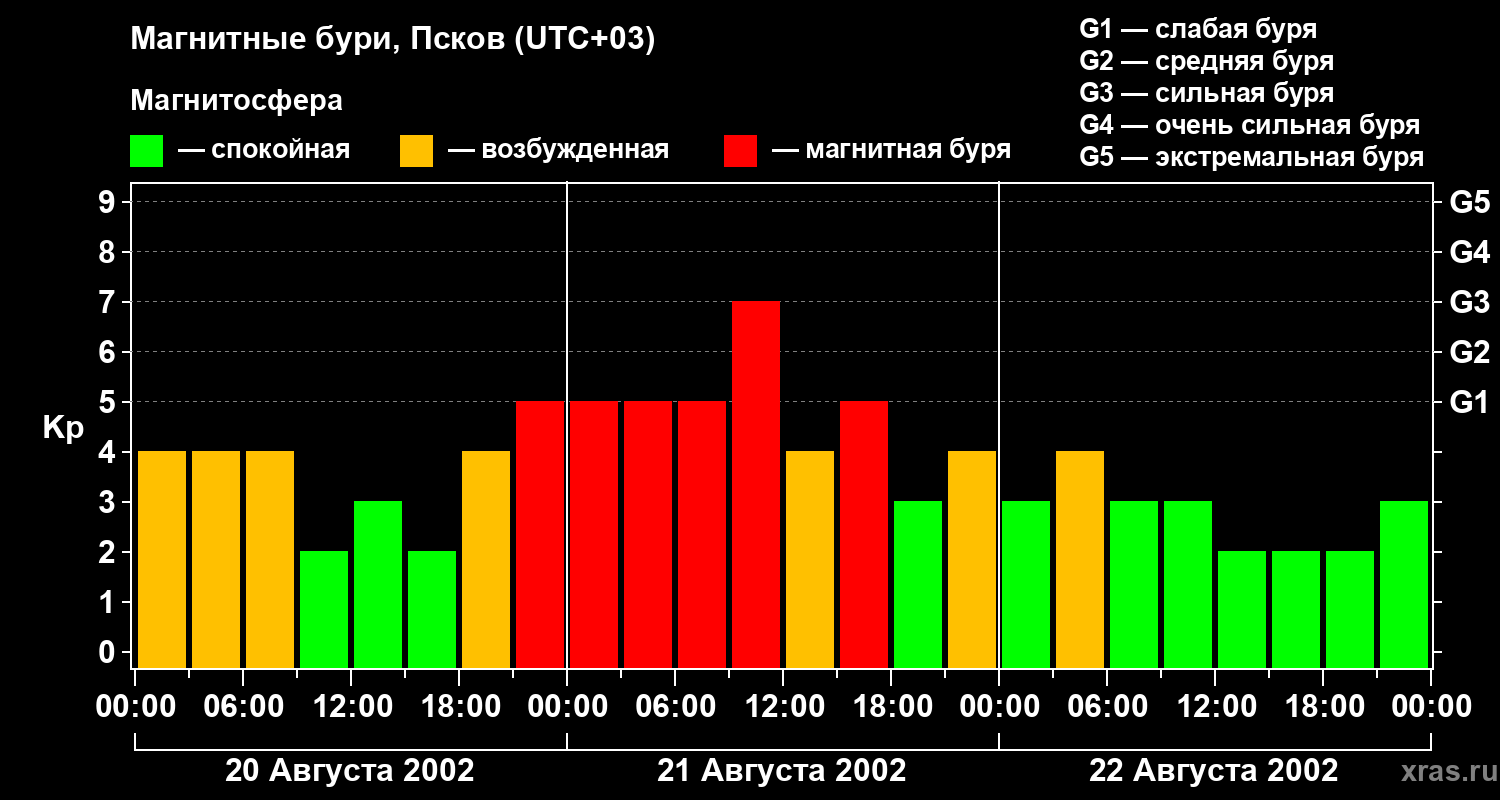Click the '12:00' time label for 20 August

tap(351, 706)
